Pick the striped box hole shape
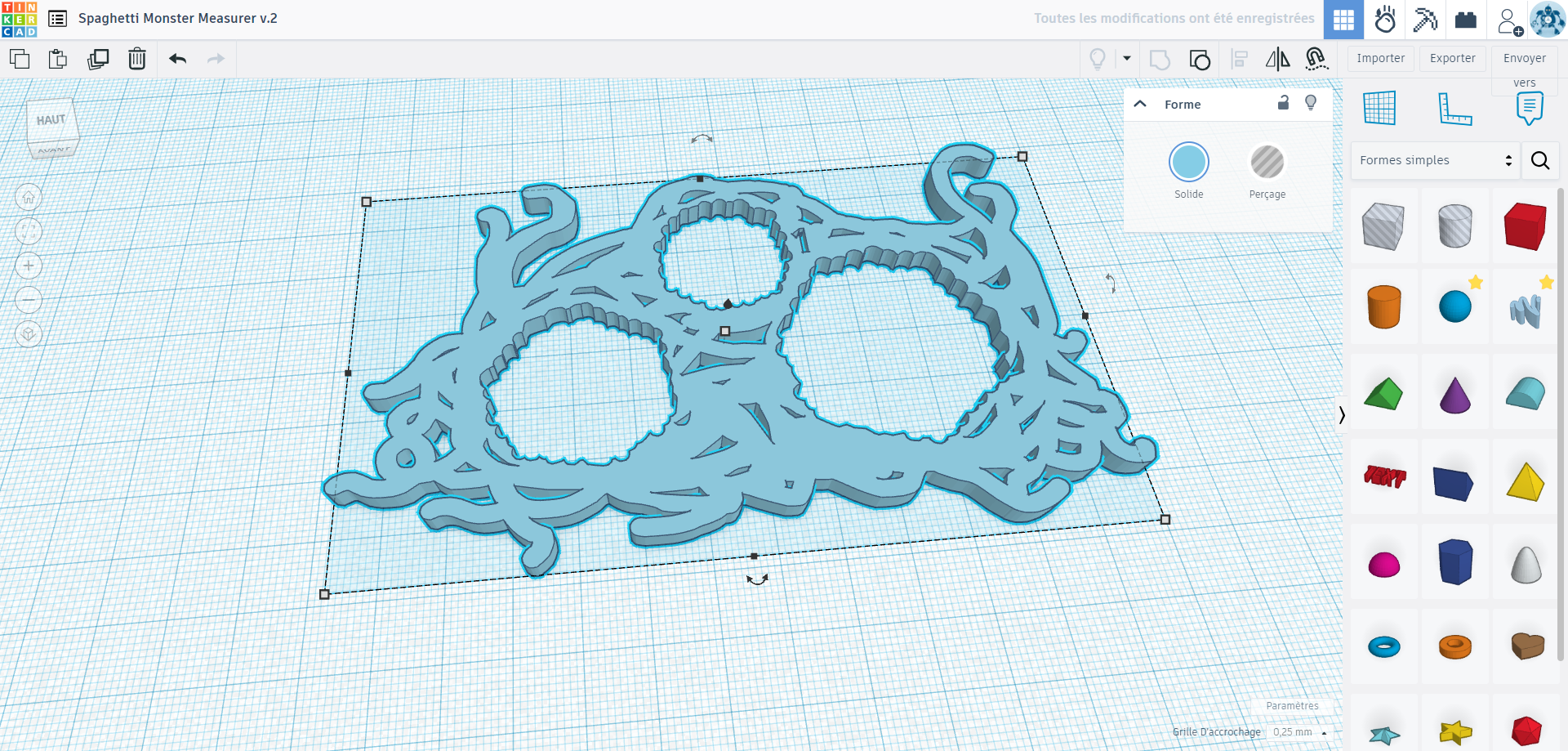Image resolution: width=1568 pixels, height=751 pixels. click(1383, 226)
